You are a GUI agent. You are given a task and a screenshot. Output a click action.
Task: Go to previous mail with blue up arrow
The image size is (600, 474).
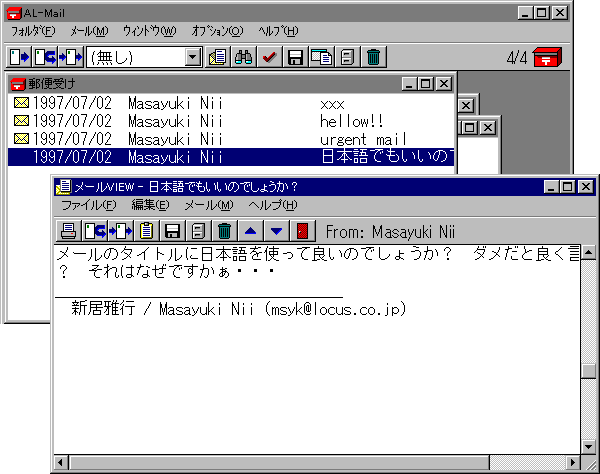pyautogui.click(x=251, y=231)
